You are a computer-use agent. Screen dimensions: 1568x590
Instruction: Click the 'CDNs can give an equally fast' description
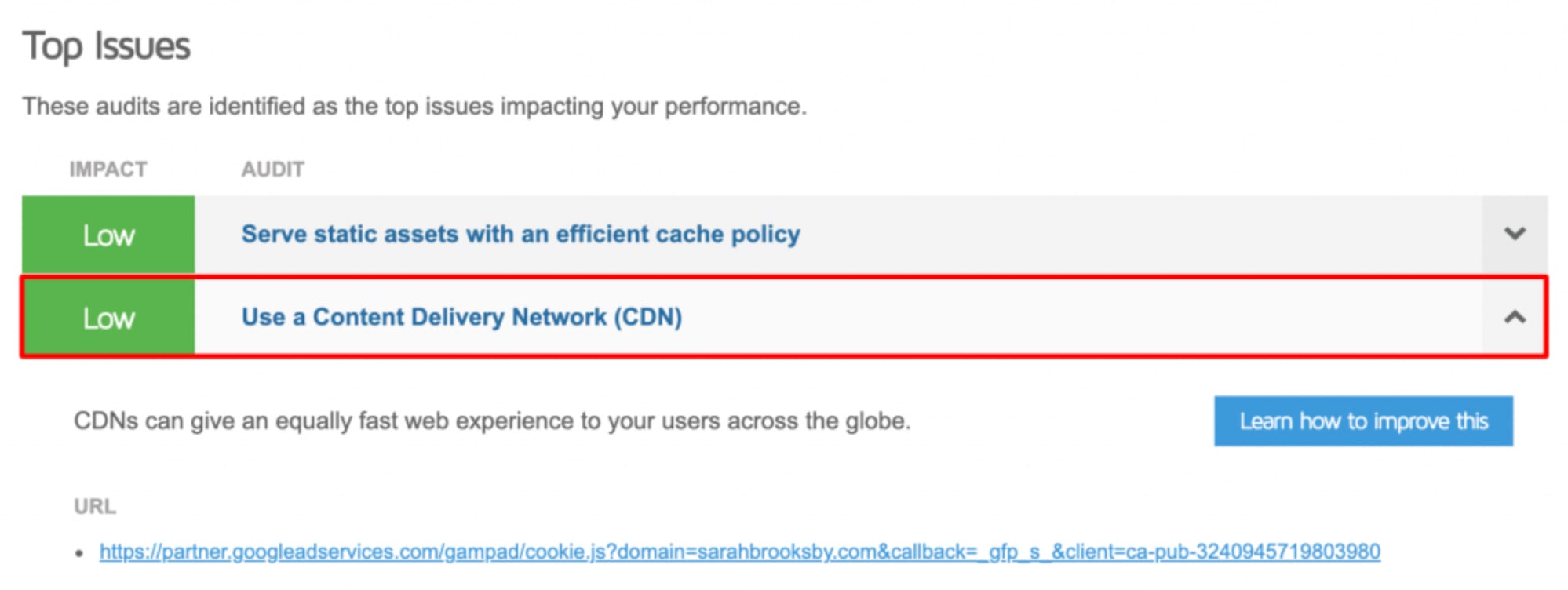491,421
